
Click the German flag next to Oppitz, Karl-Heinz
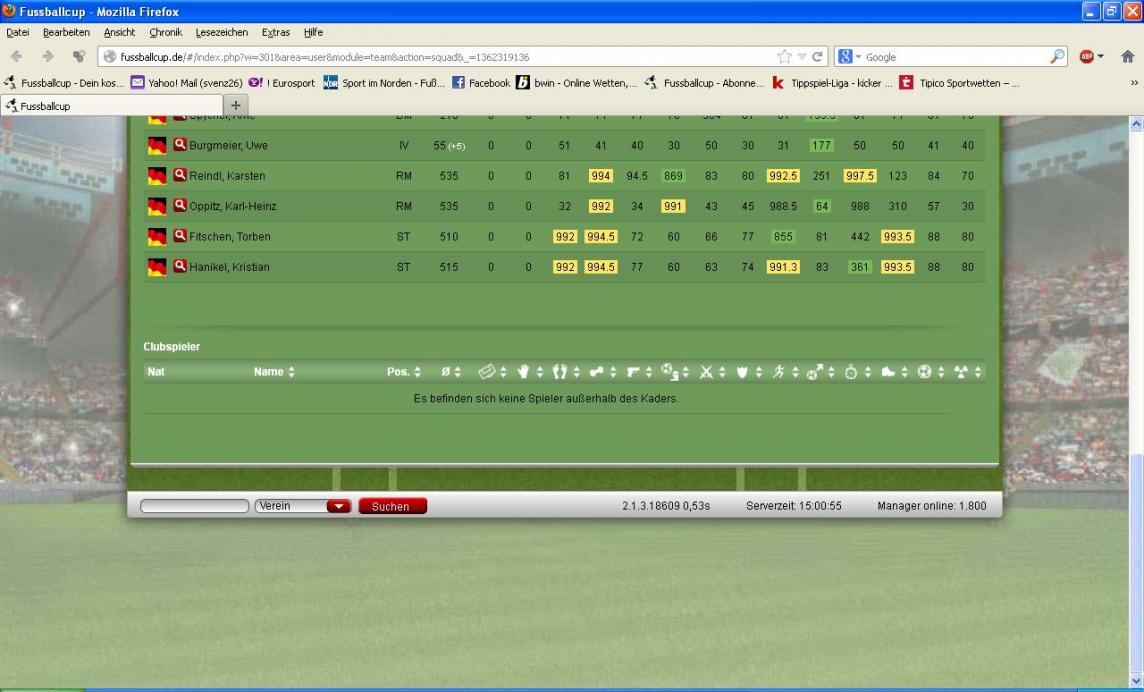[x=157, y=207]
